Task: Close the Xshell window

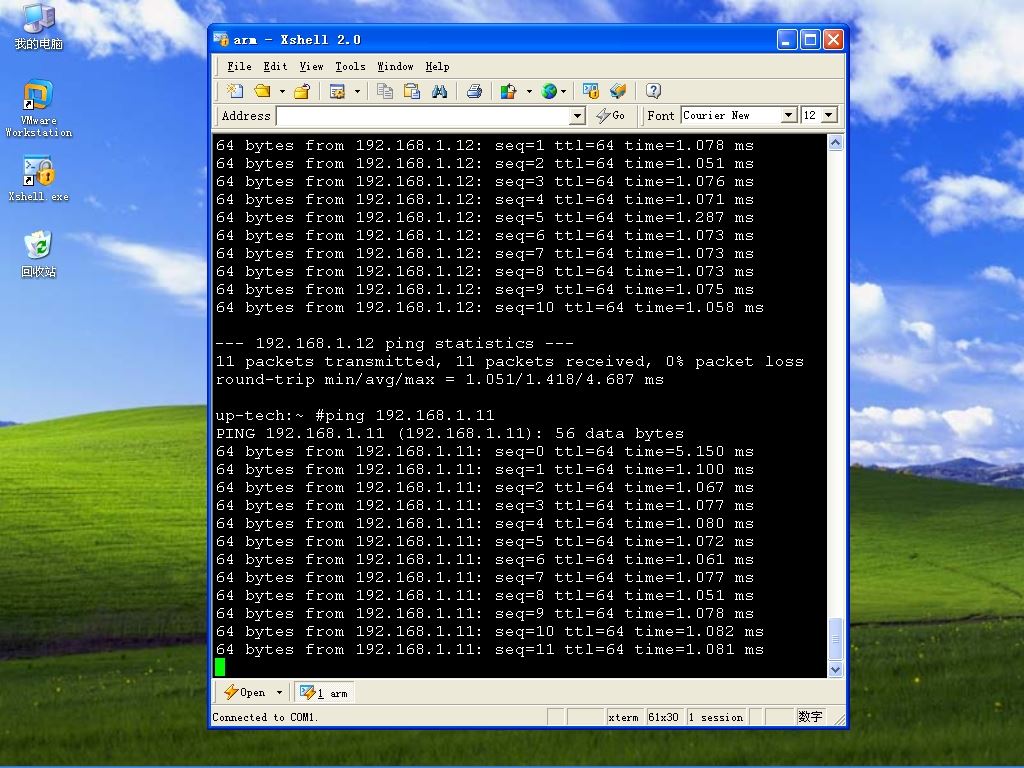Action: (x=833, y=40)
